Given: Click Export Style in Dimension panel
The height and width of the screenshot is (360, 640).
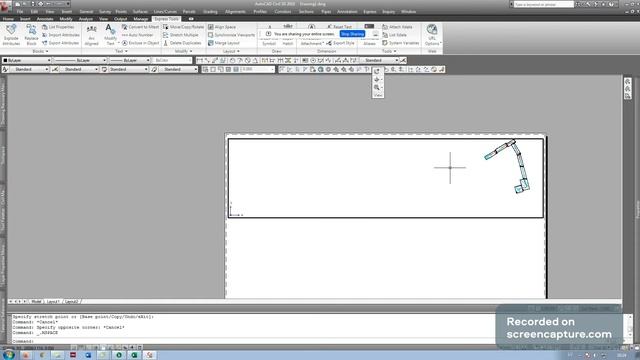Looking at the screenshot, I should point(340,43).
